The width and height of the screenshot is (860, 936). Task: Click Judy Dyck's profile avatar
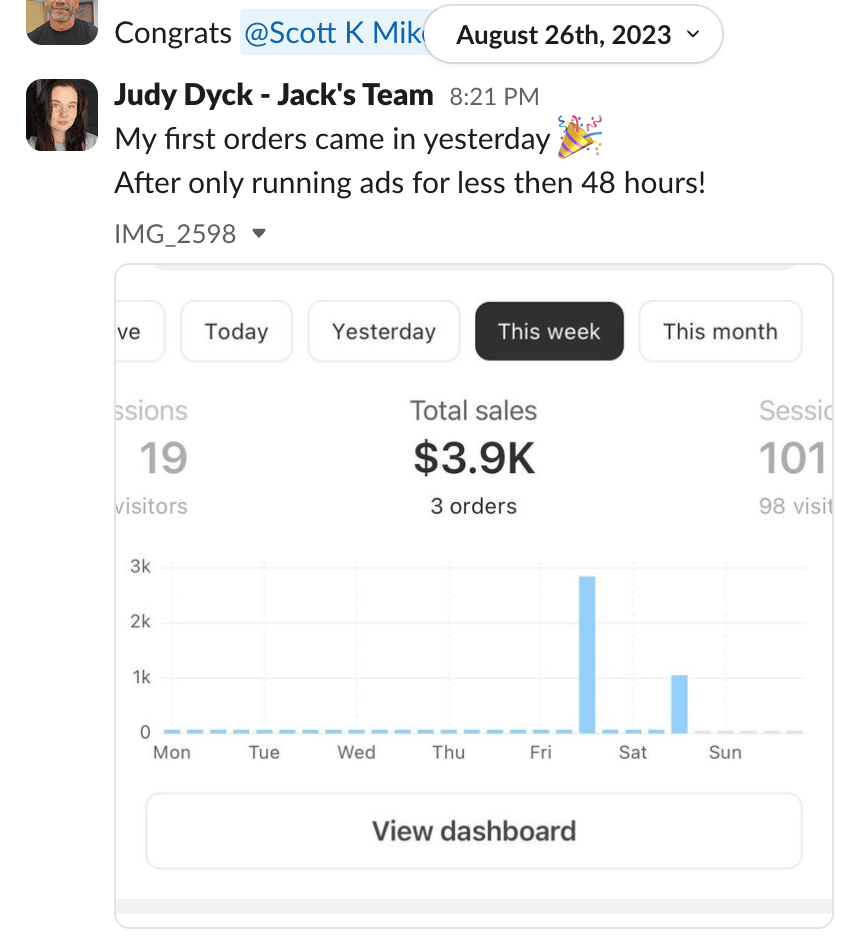tap(62, 115)
